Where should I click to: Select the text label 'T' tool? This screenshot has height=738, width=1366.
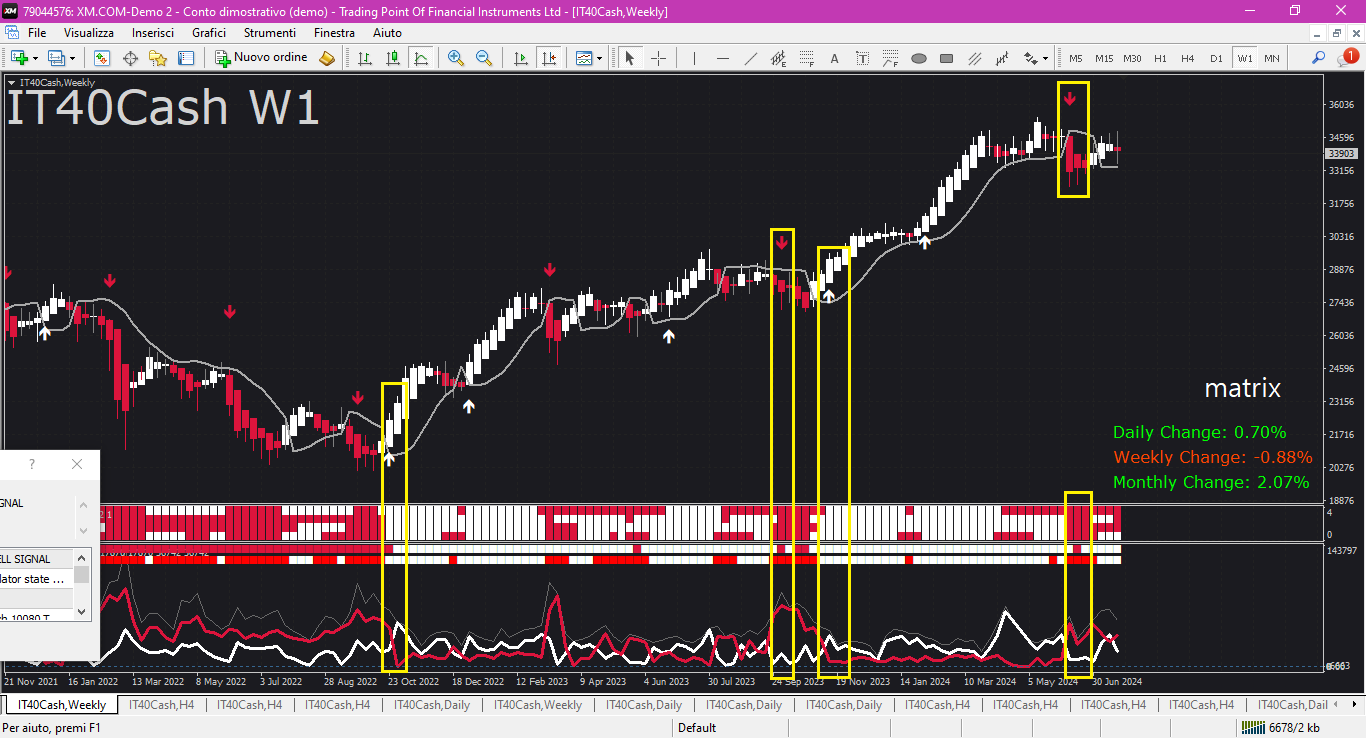[x=863, y=58]
